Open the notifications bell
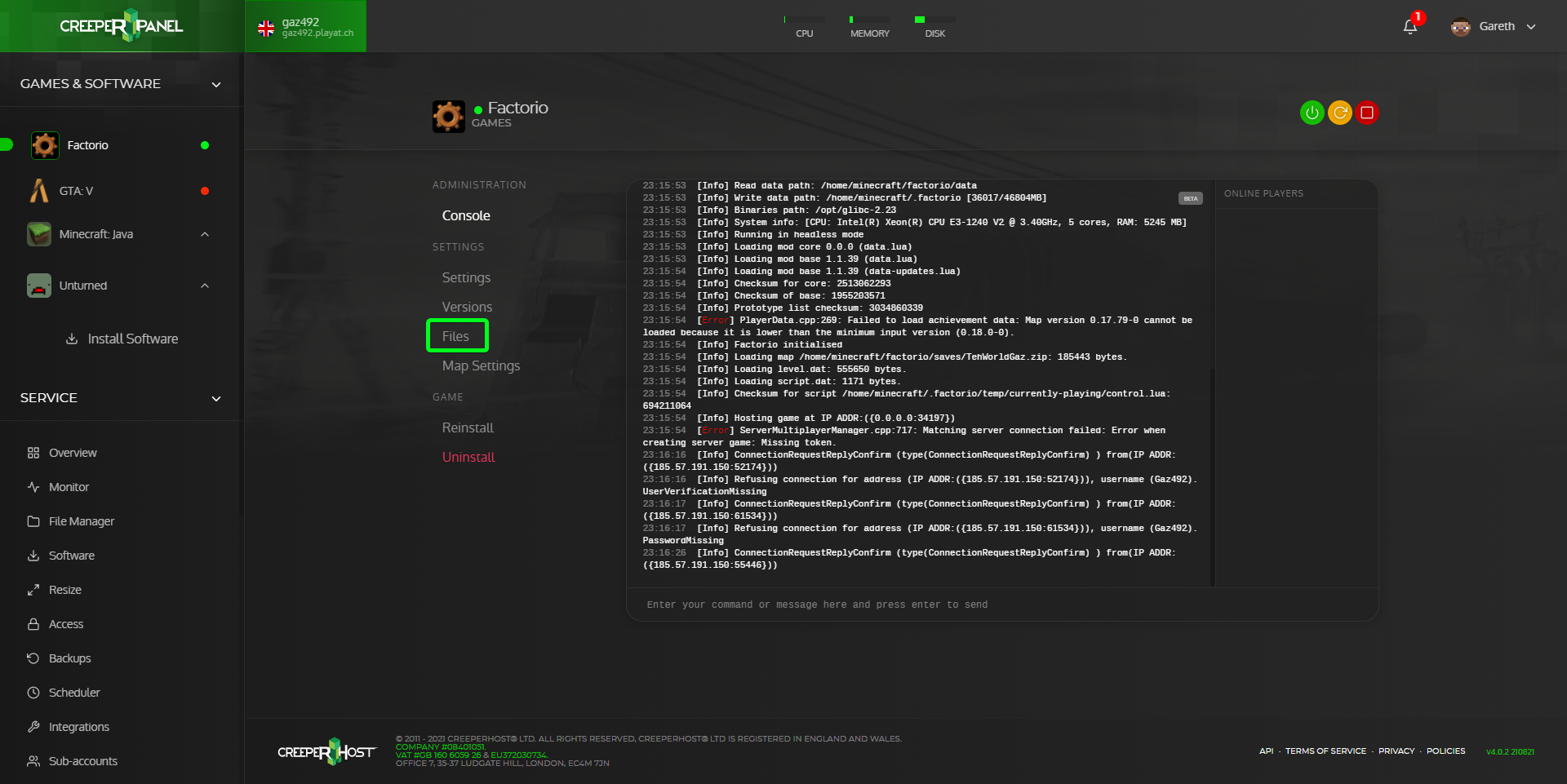The width and height of the screenshot is (1567, 784). point(1409,27)
